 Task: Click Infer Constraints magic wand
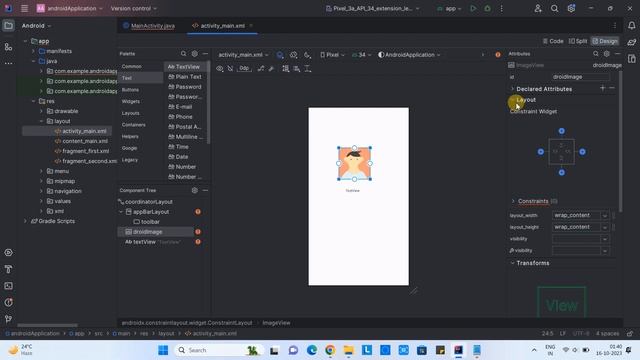click(271, 69)
